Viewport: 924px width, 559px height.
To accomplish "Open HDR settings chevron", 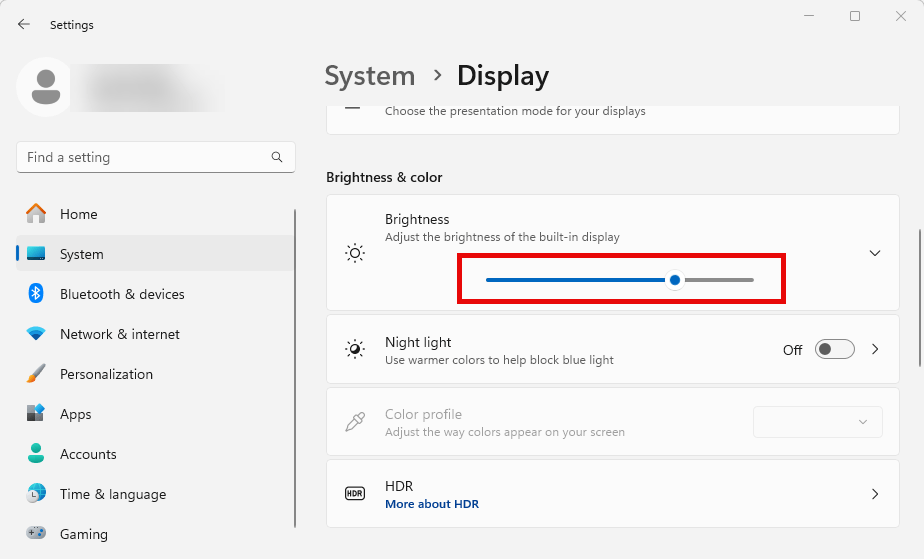I will [875, 494].
